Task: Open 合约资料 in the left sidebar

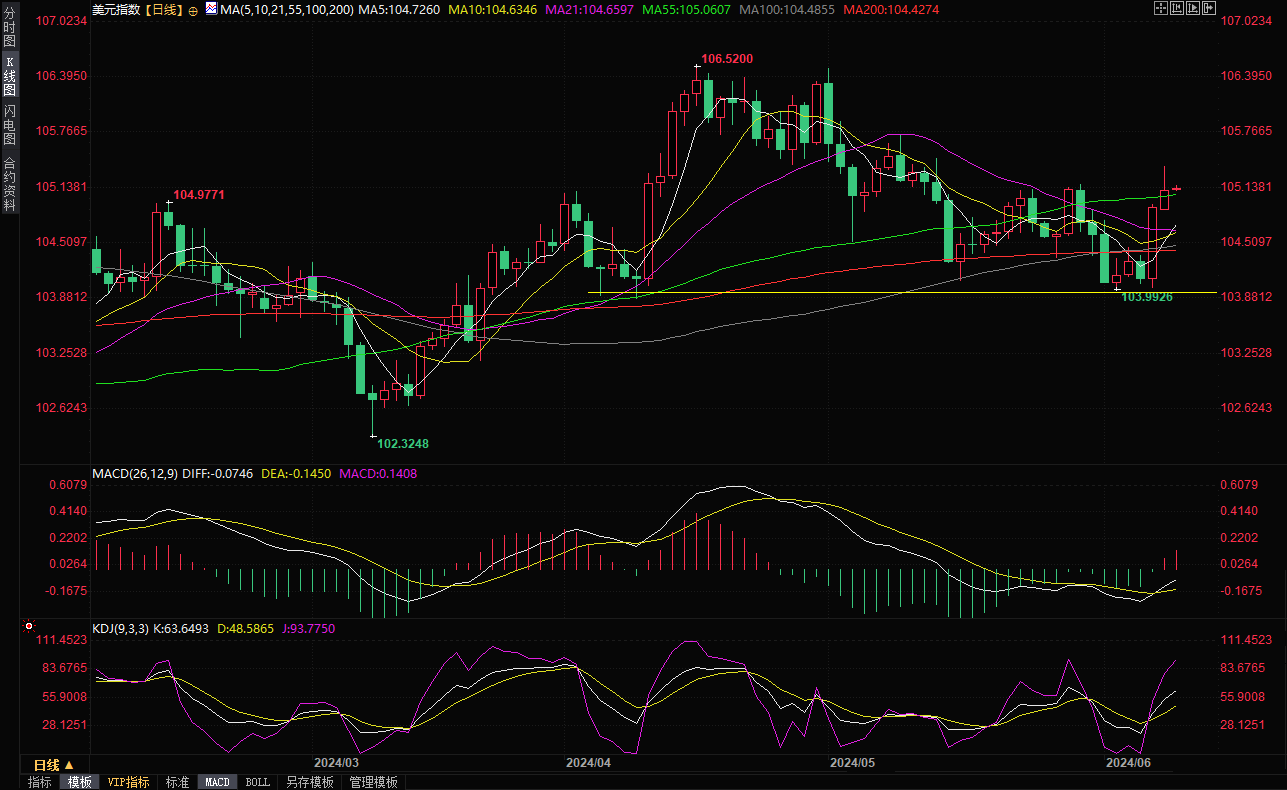Action: click(9, 183)
